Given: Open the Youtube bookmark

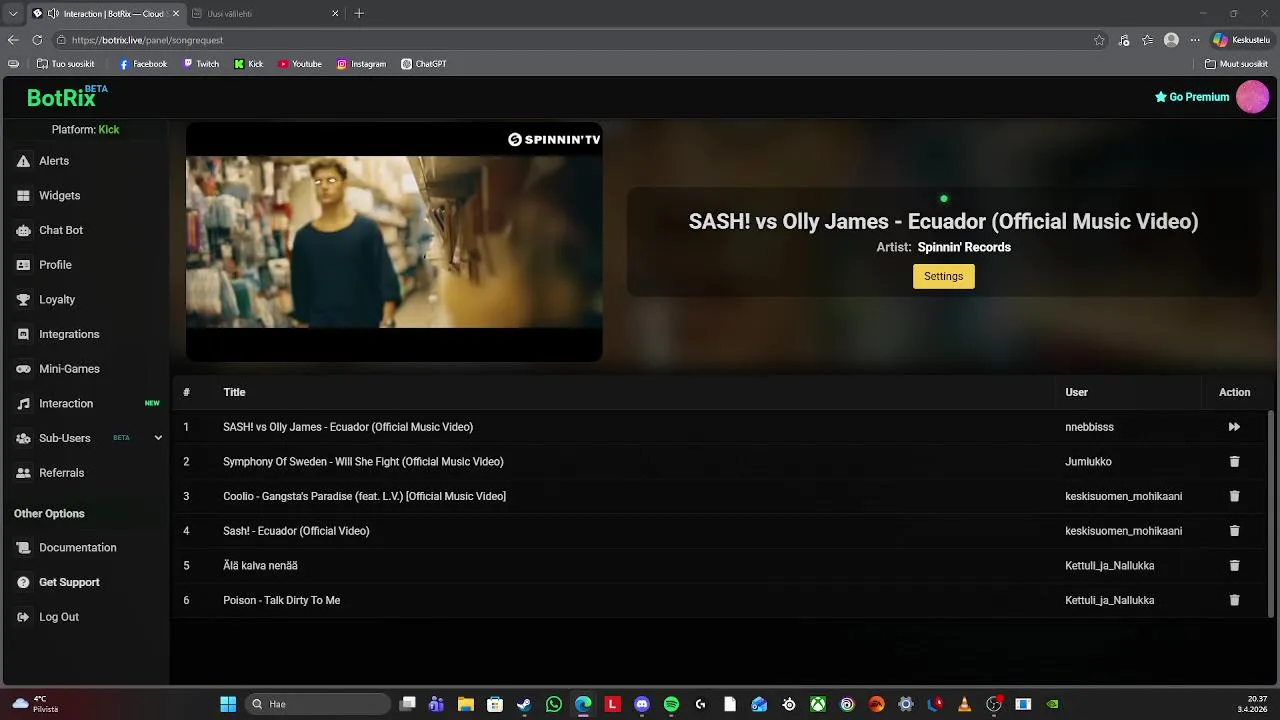Looking at the screenshot, I should coord(300,64).
